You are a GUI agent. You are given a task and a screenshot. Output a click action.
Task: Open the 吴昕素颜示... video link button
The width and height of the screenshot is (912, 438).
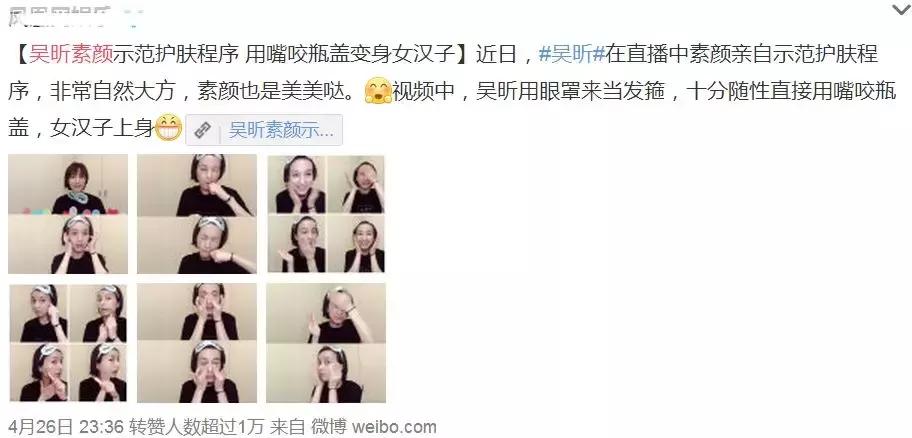[x=264, y=130]
